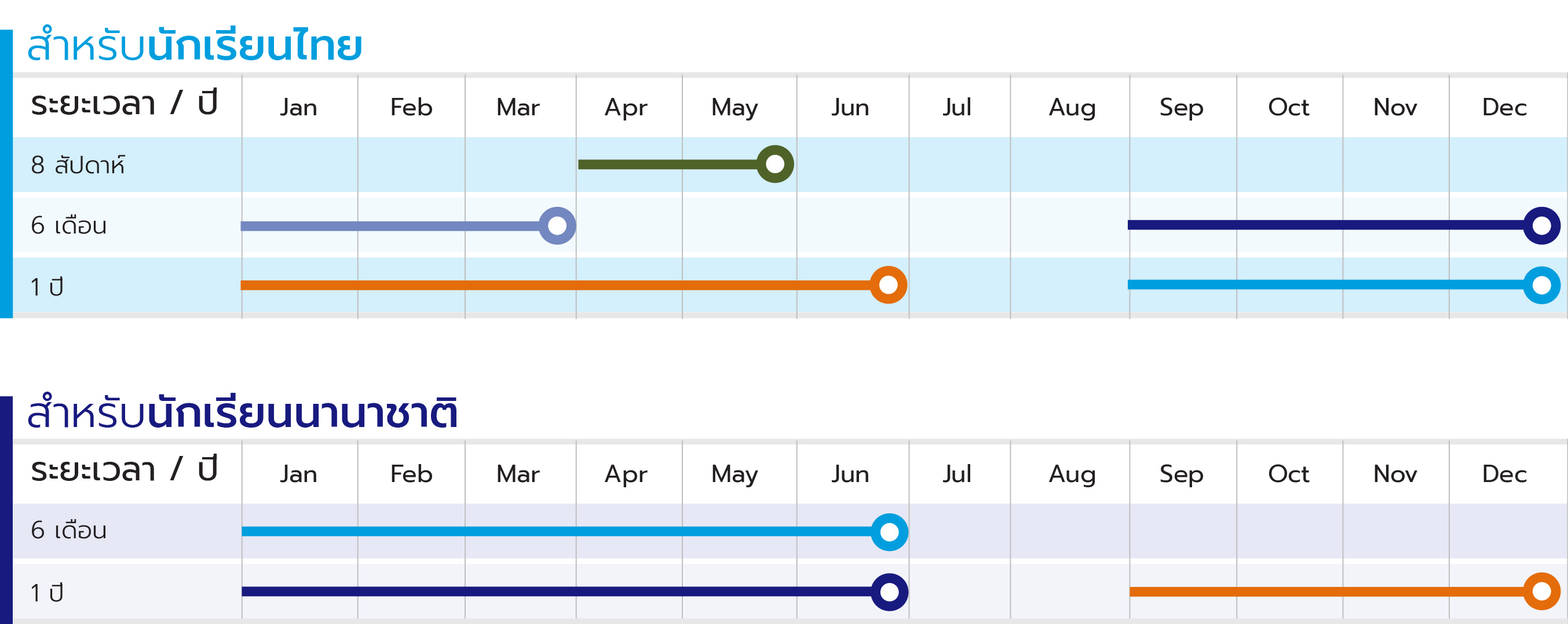Click the Dec column header in the Thai students table

click(1504, 108)
